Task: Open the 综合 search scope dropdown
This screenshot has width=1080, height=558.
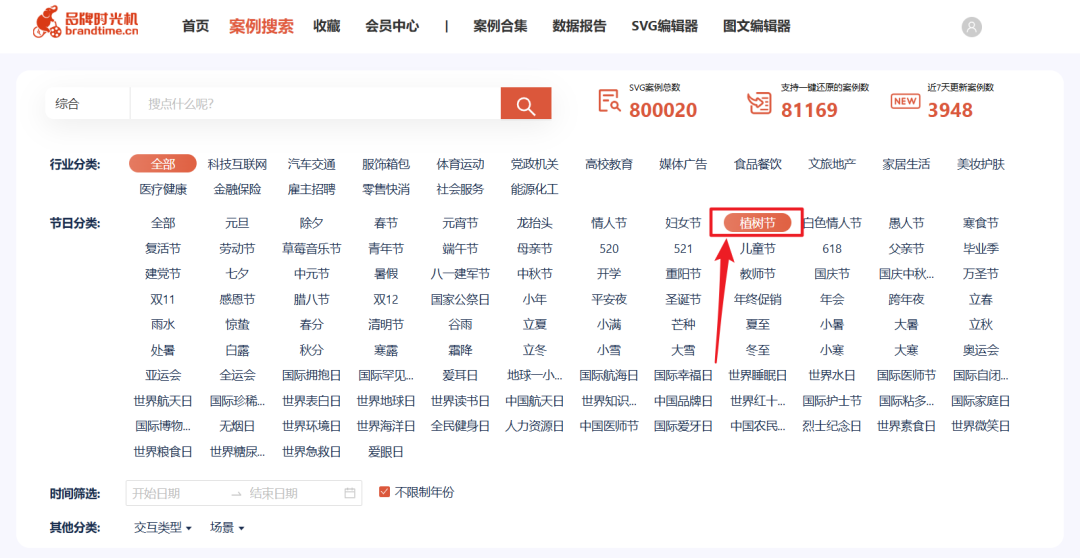Action: pos(87,104)
